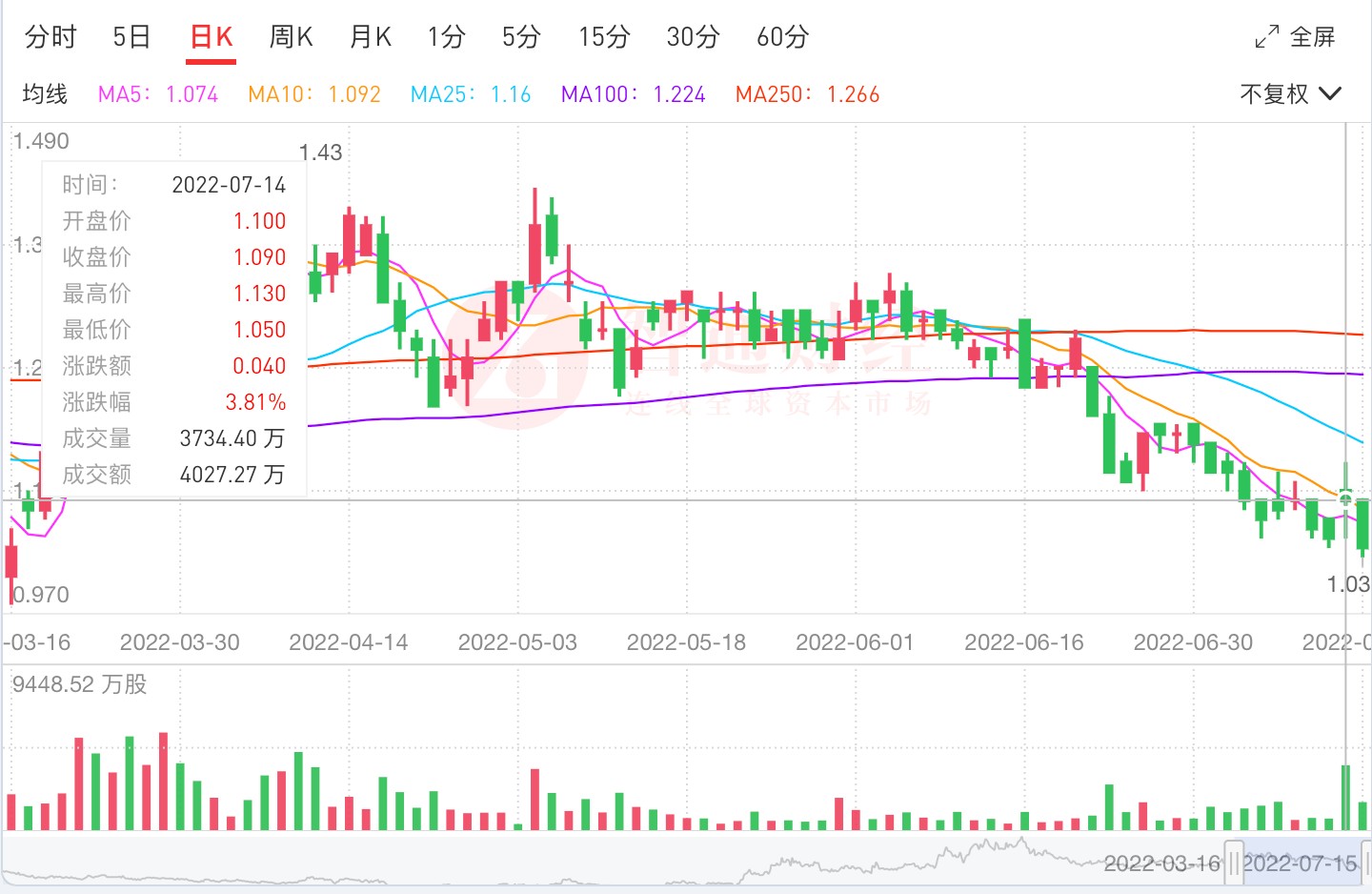Click the MA250 moving average label
Screen dimensions: 1372x894
pyautogui.click(x=807, y=94)
